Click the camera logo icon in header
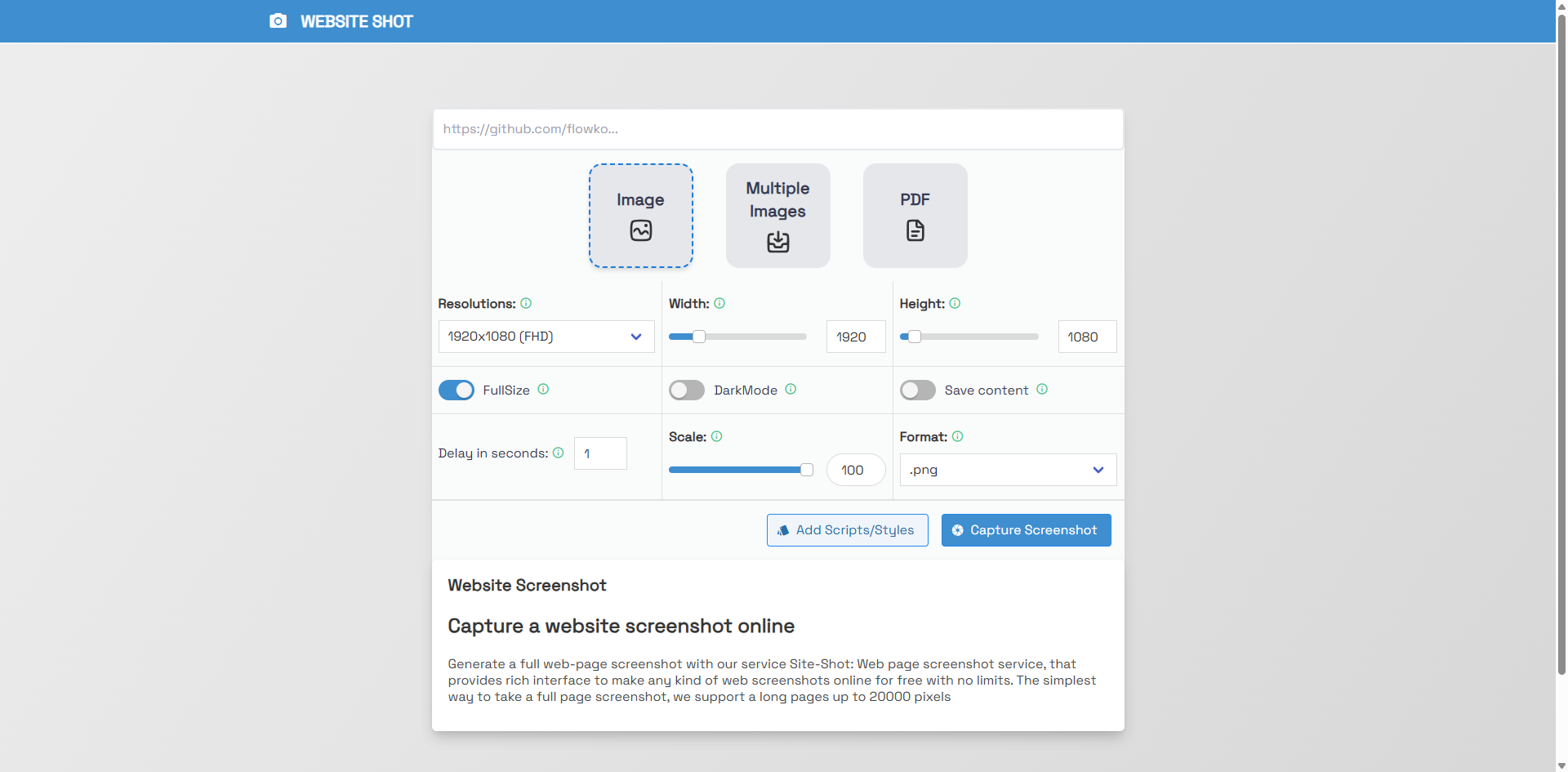Image resolution: width=1568 pixels, height=772 pixels. (x=278, y=21)
